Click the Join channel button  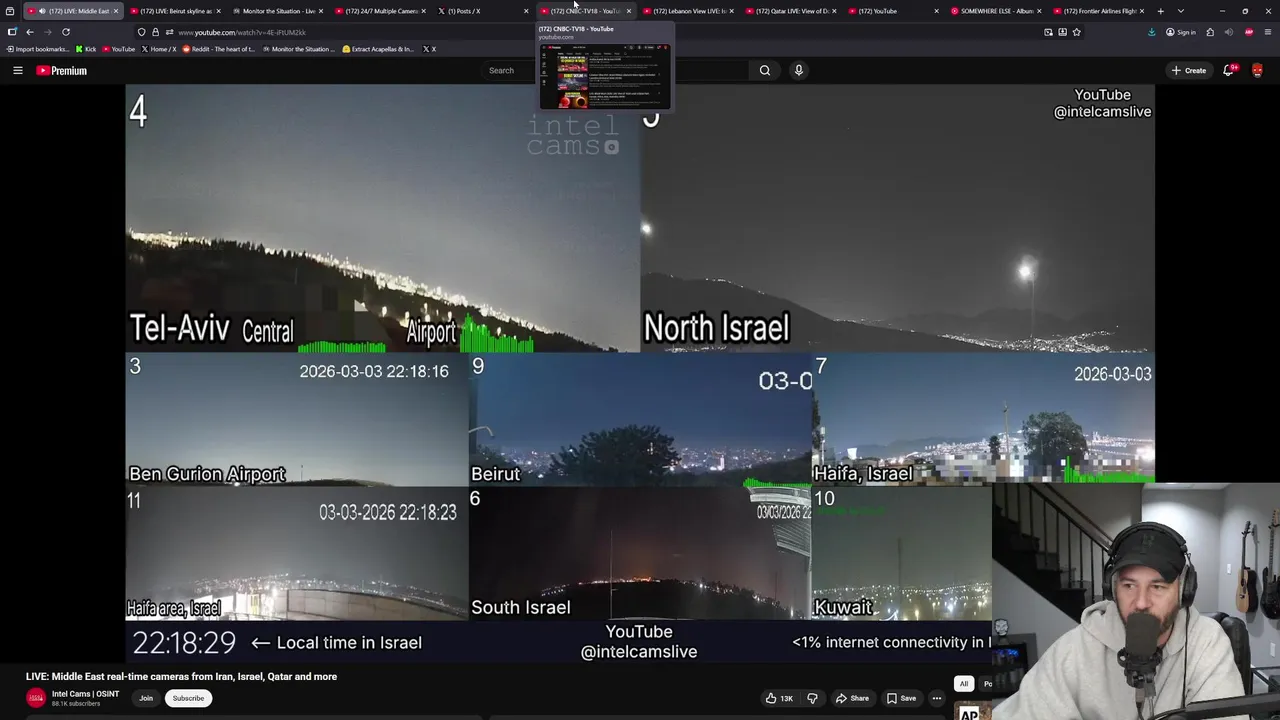[x=146, y=698]
